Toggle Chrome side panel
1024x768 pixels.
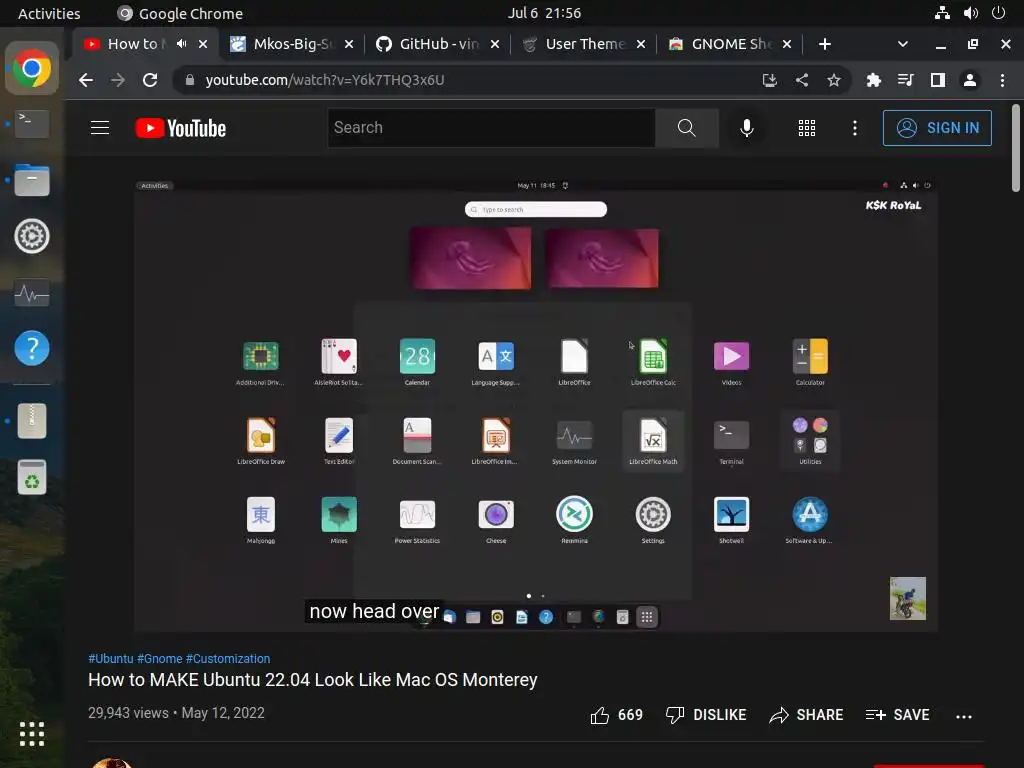938,80
